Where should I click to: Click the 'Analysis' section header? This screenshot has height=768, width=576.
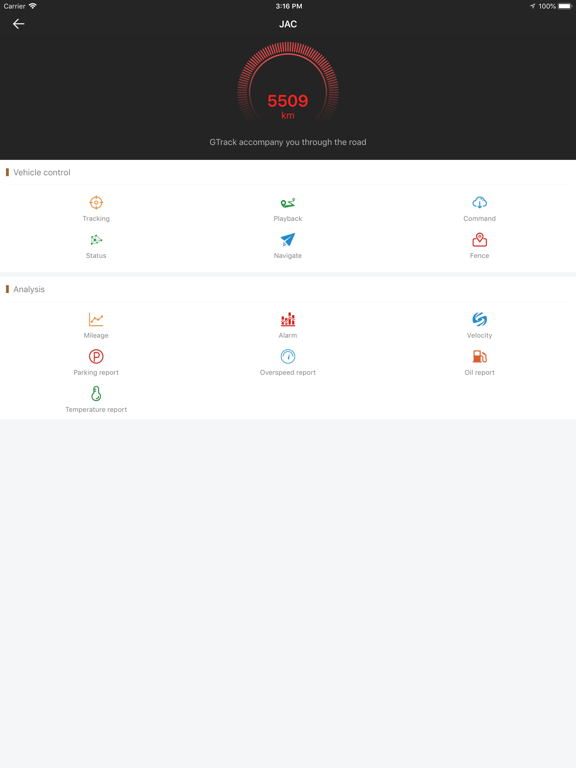29,289
